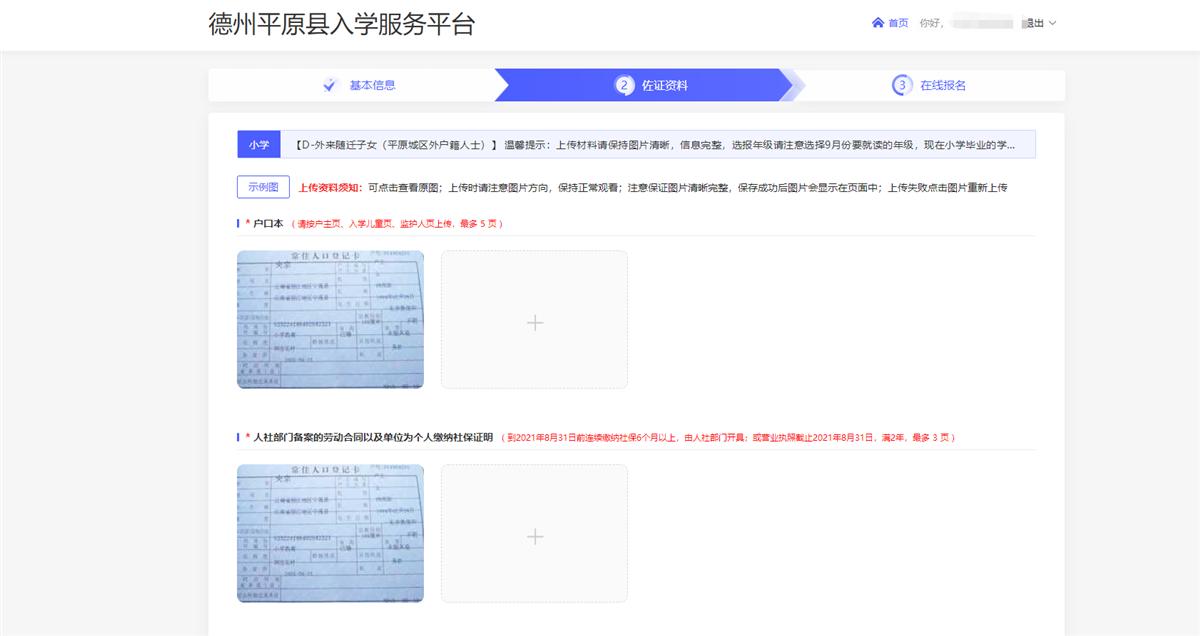Click the 退出 logout text
1200x636 pixels.
[1033, 23]
